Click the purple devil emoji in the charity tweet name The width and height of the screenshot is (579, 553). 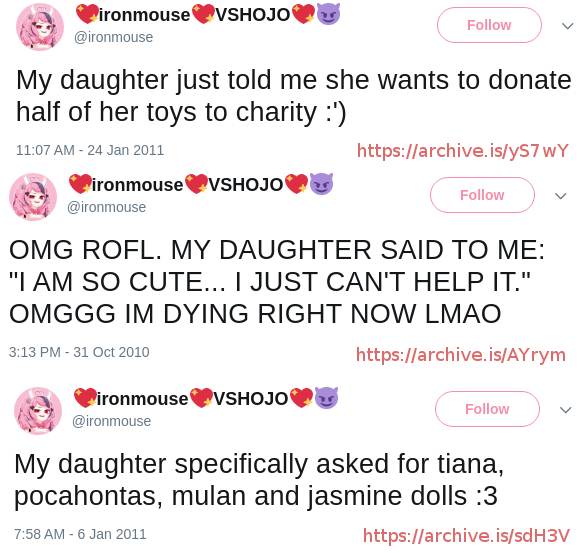[x=328, y=15]
